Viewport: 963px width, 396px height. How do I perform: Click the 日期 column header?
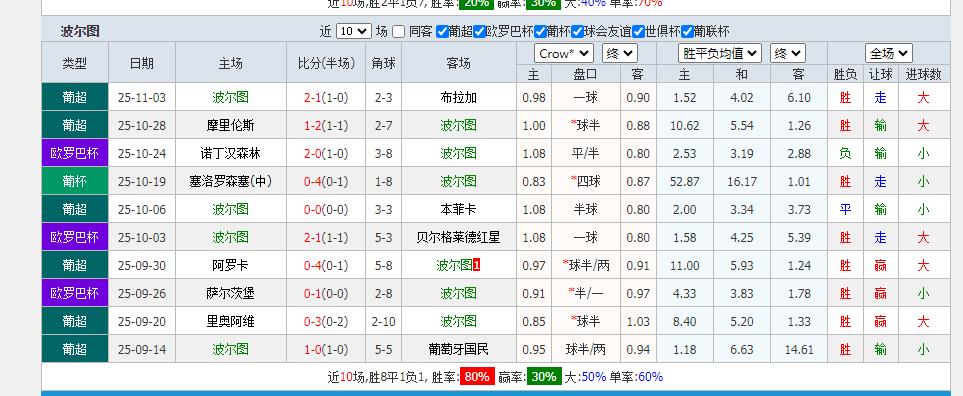[x=142, y=63]
